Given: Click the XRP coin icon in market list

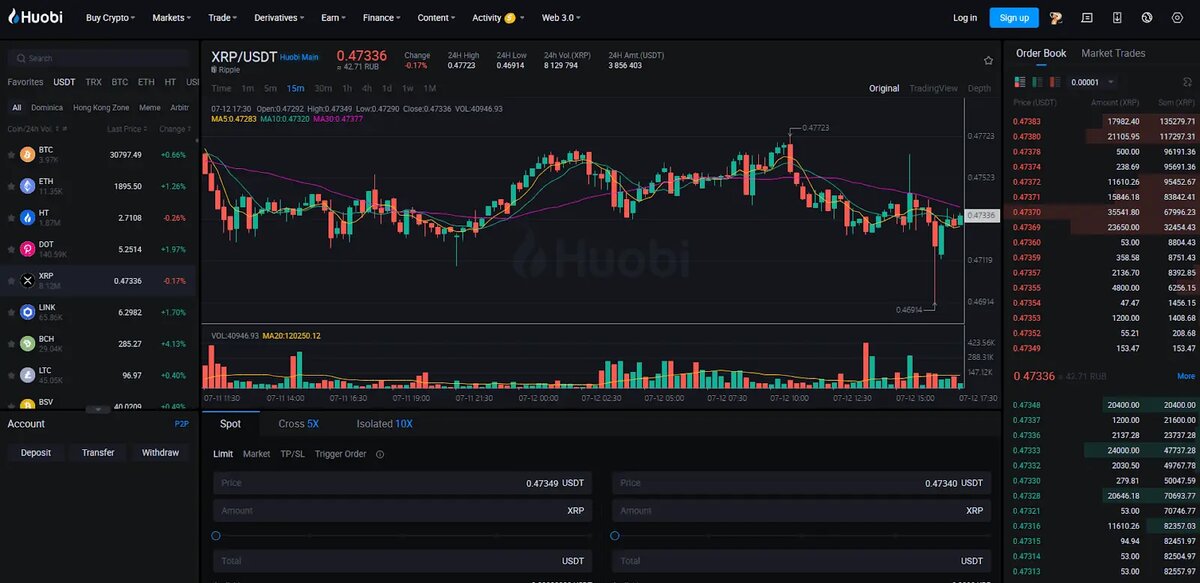Looking at the screenshot, I should pyautogui.click(x=26, y=280).
